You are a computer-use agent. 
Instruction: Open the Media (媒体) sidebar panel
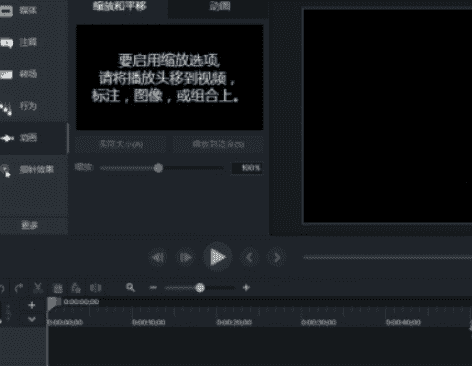coord(28,10)
